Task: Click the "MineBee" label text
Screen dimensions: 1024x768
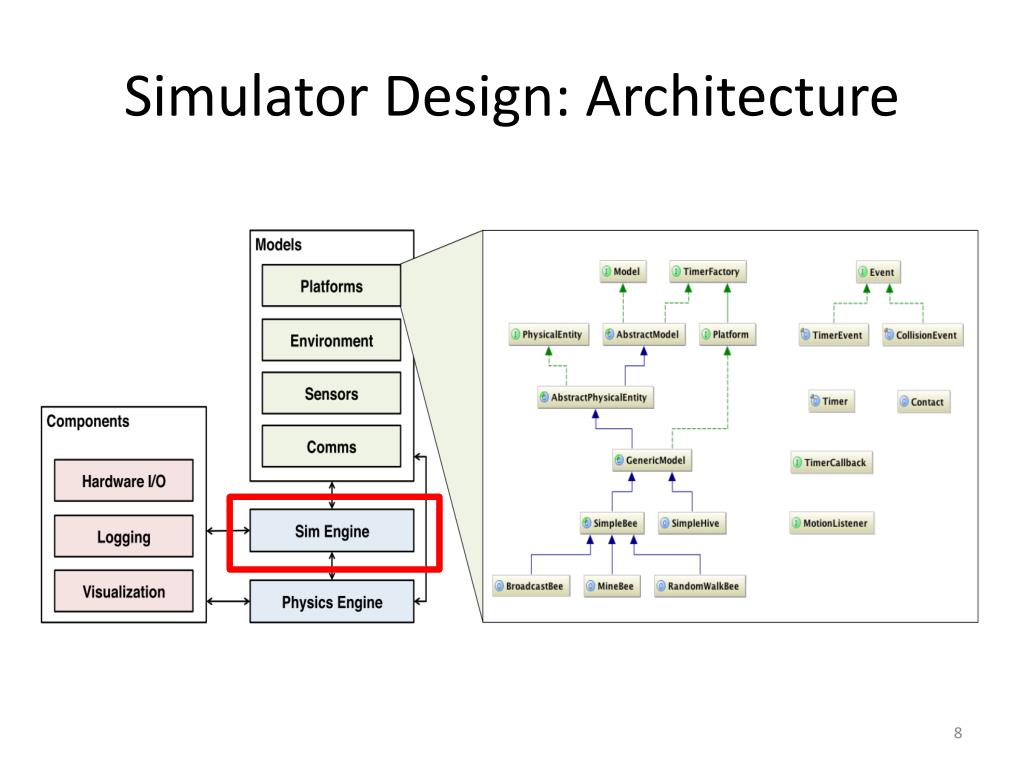Action: (616, 586)
